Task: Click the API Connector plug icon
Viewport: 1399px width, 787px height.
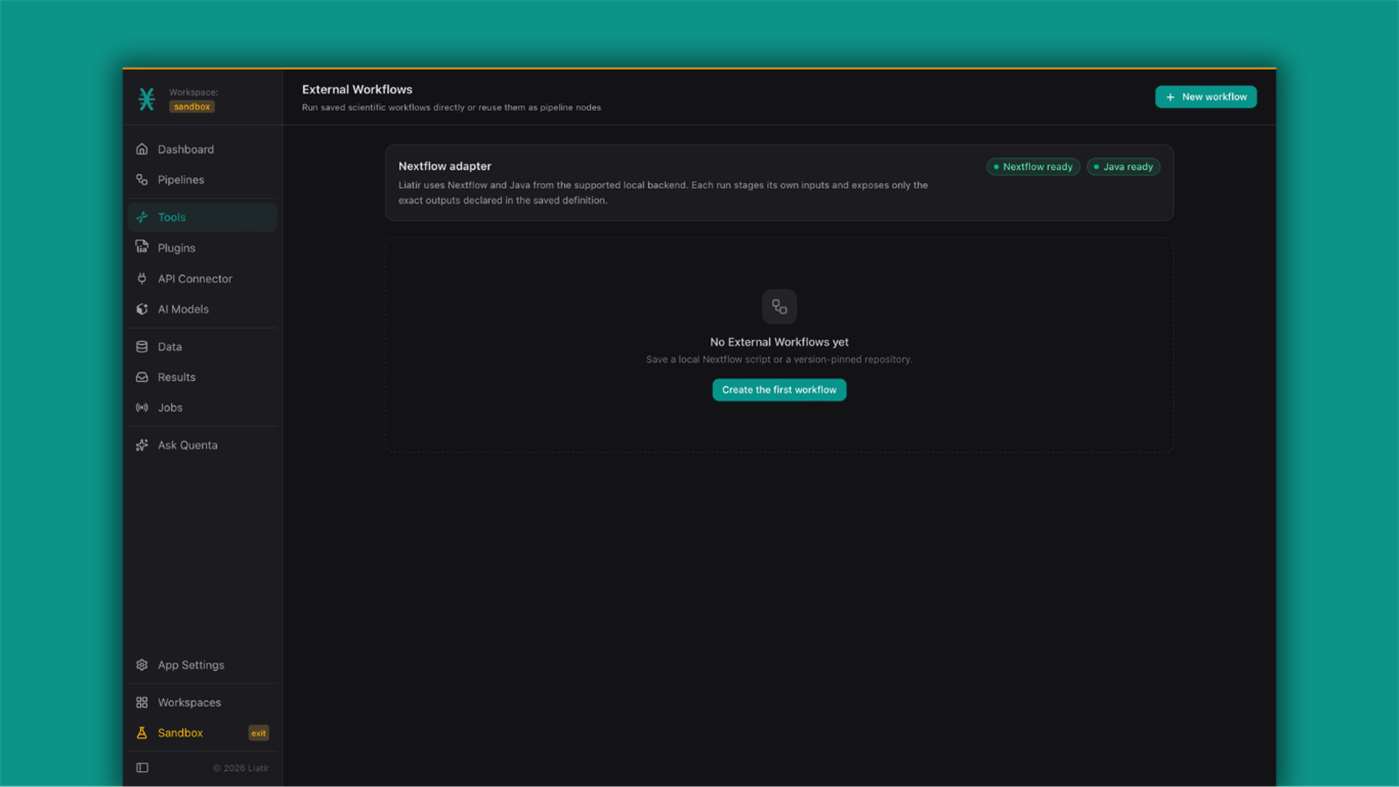Action: point(142,279)
